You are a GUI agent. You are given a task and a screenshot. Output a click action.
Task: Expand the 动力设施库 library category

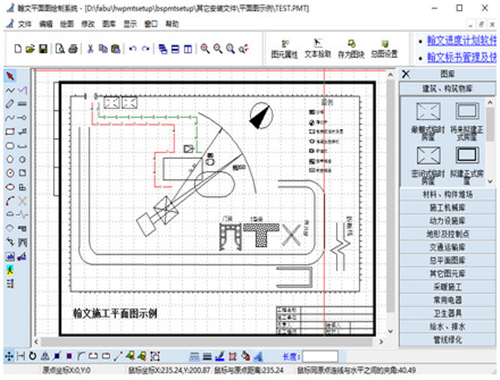447,221
